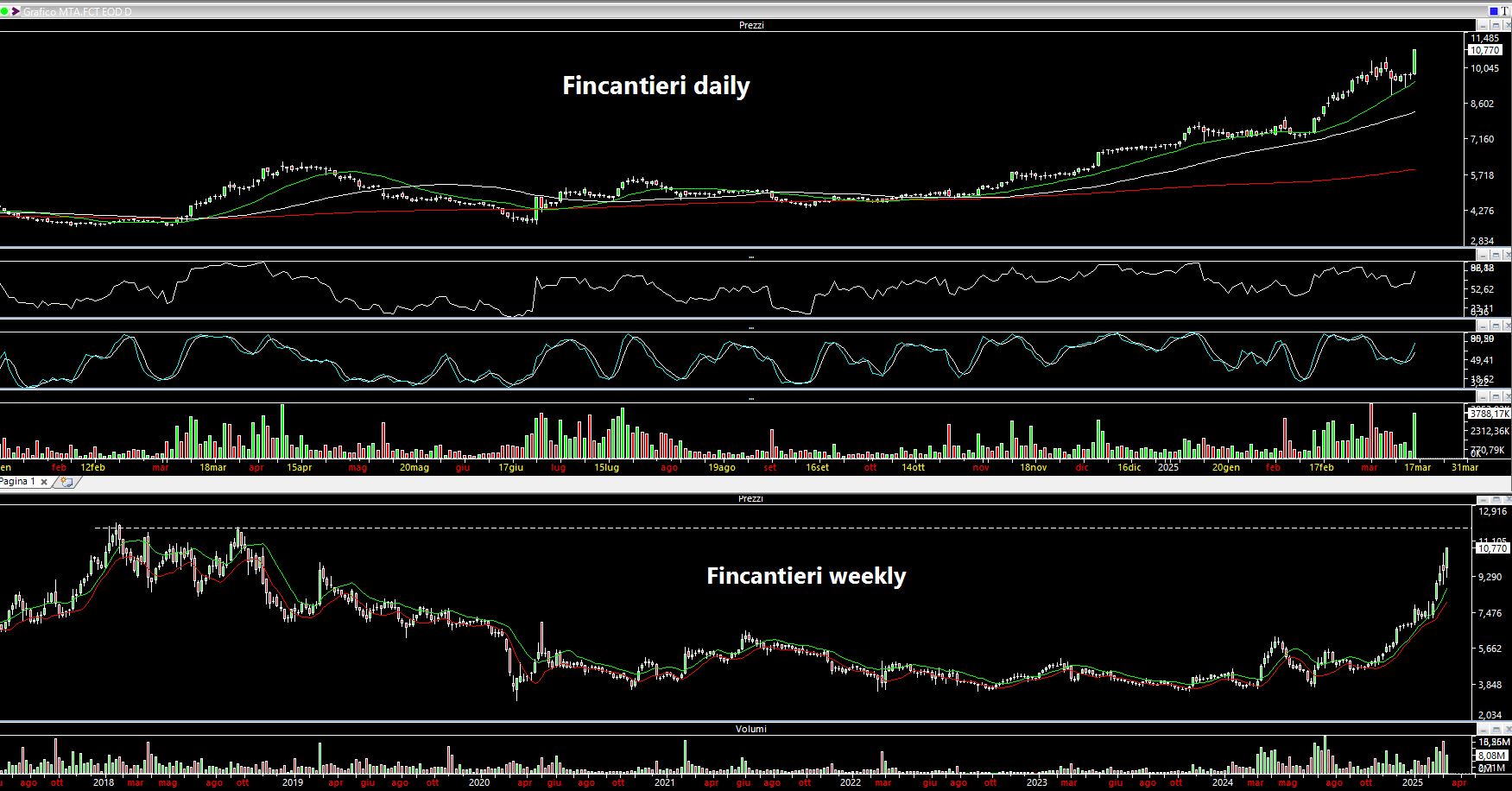Click the 11,485 value on daily price axis
1512x791 pixels.
tap(1484, 38)
